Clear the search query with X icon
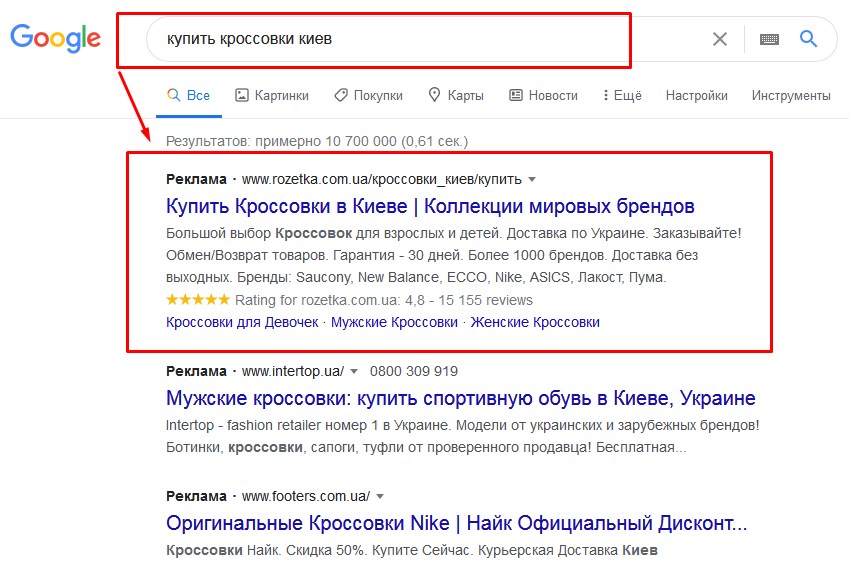 (x=720, y=39)
